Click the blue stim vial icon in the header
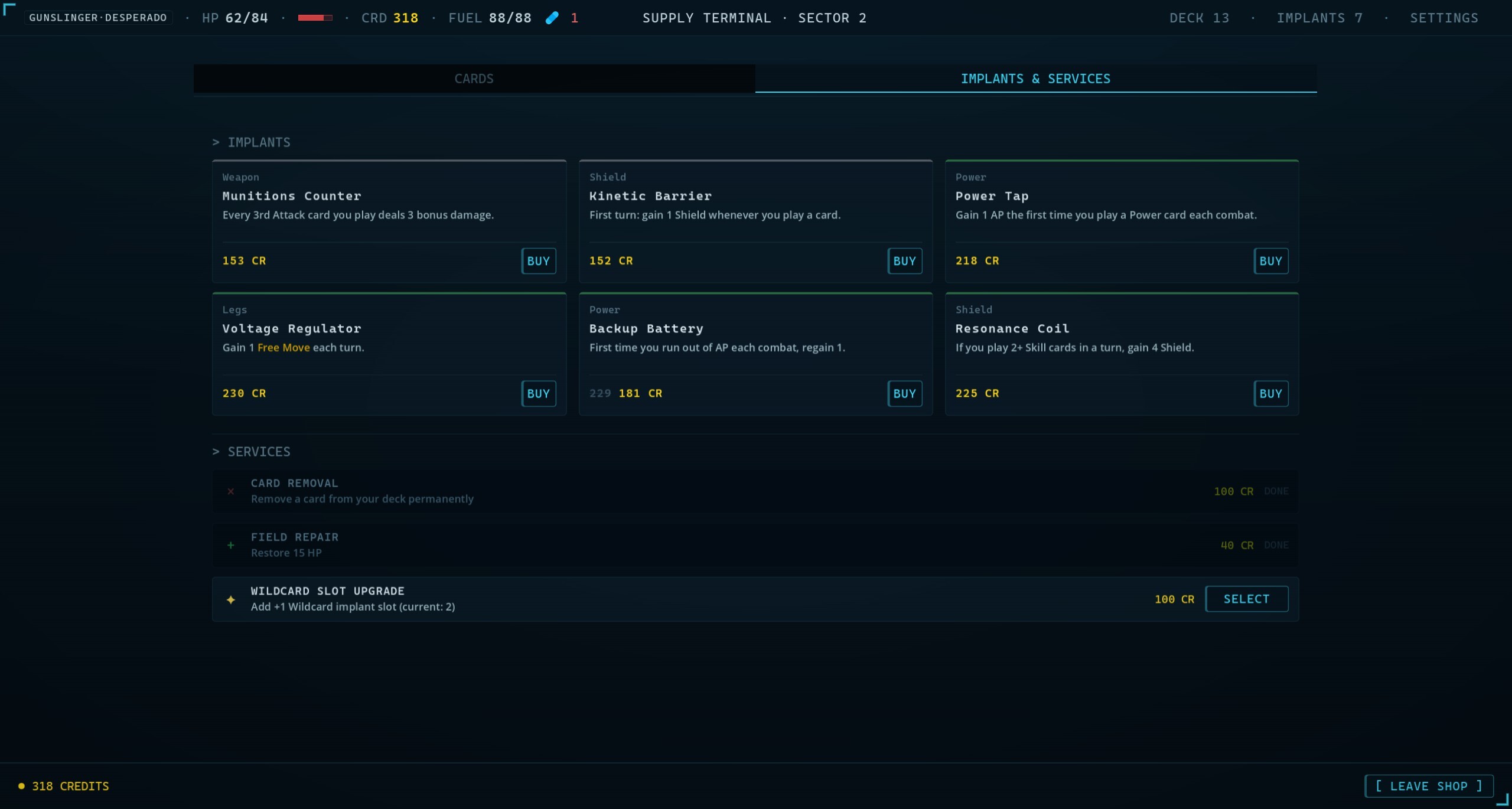 pos(552,18)
